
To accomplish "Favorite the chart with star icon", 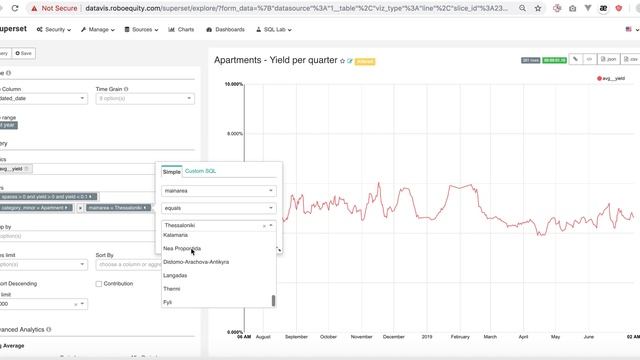I will coord(342,61).
